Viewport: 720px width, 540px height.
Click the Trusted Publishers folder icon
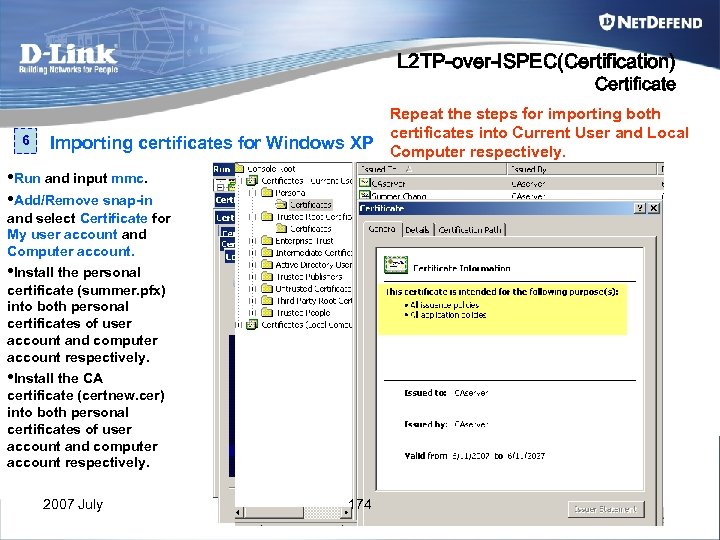pyautogui.click(x=267, y=276)
